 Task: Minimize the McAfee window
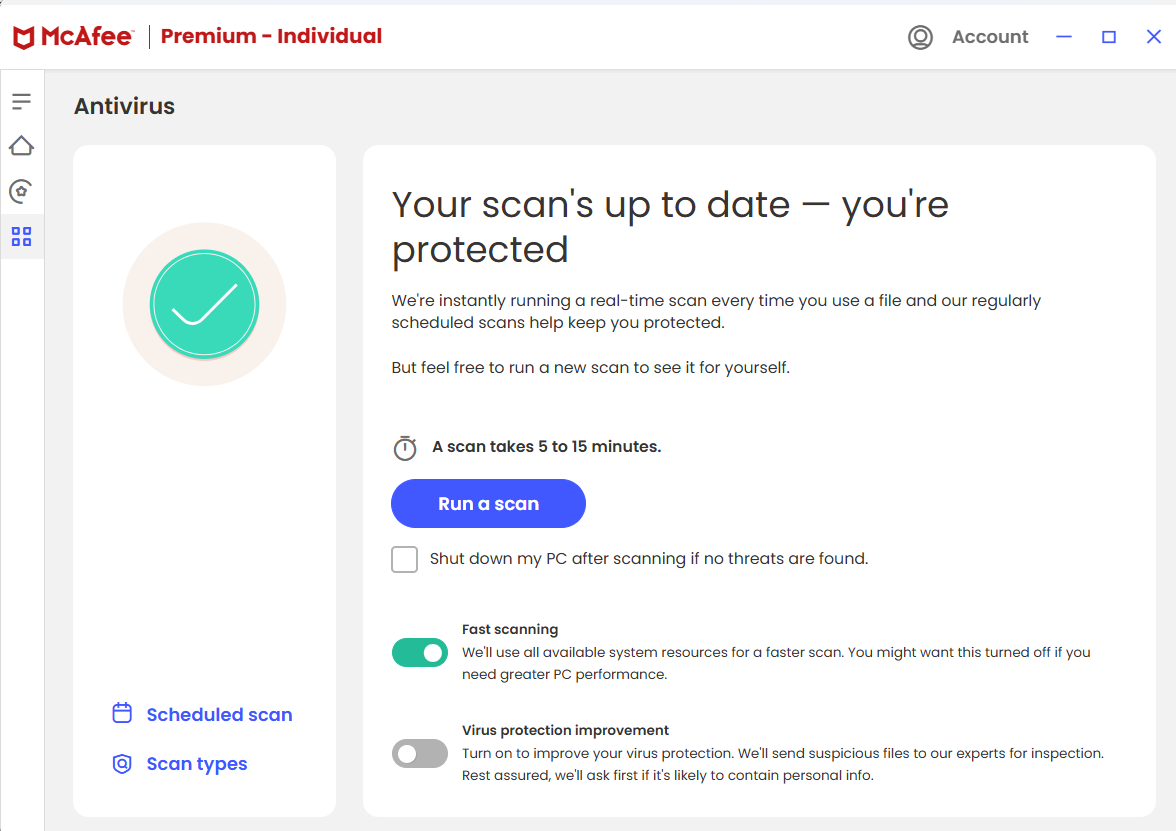click(x=1064, y=37)
